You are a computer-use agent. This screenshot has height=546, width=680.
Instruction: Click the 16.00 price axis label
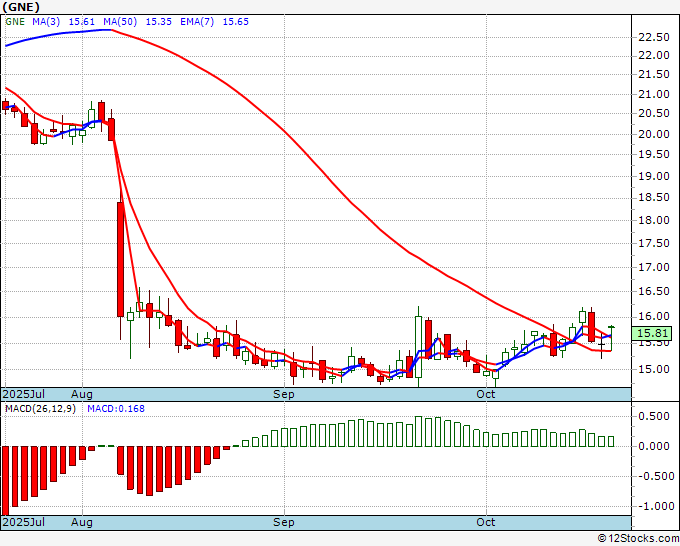(x=654, y=317)
